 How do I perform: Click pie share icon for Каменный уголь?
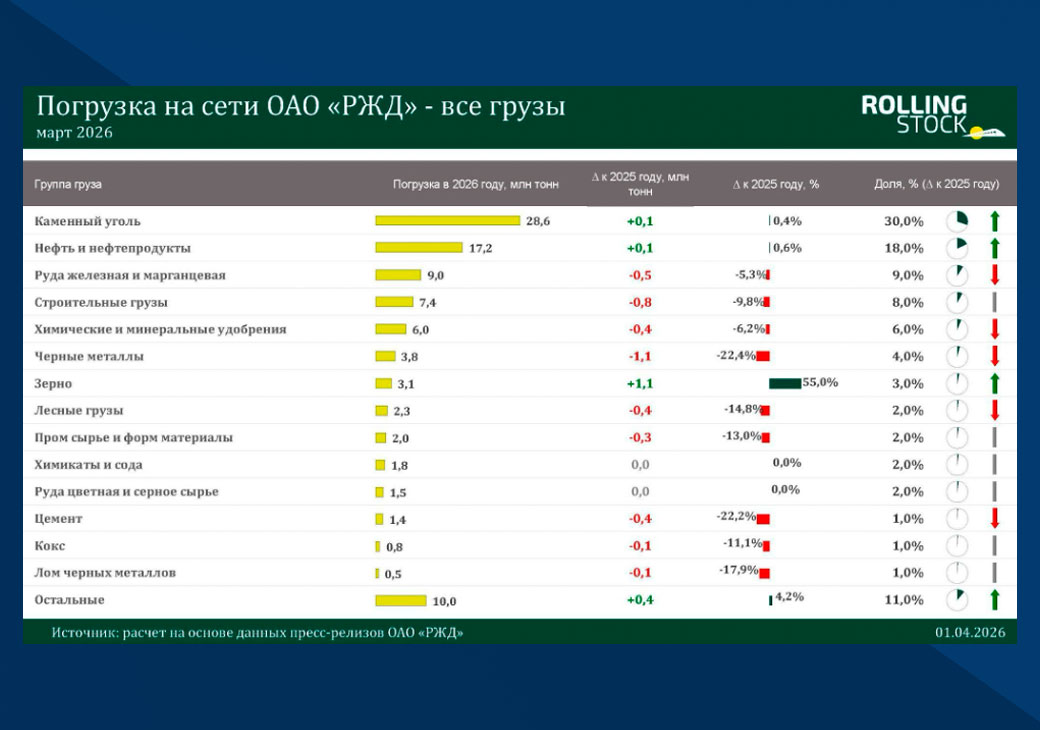point(956,221)
